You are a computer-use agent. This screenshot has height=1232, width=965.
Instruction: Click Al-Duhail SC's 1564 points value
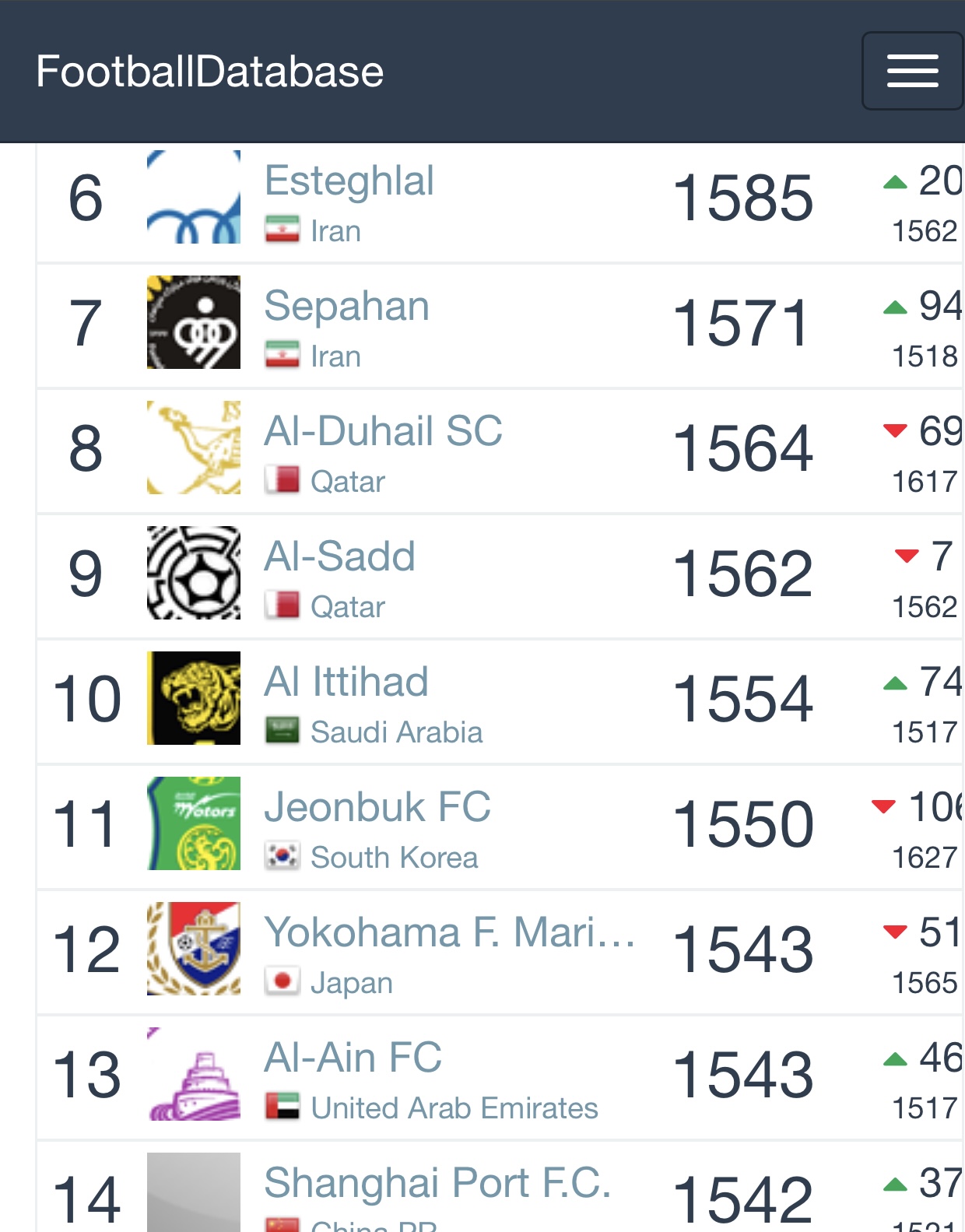point(743,448)
